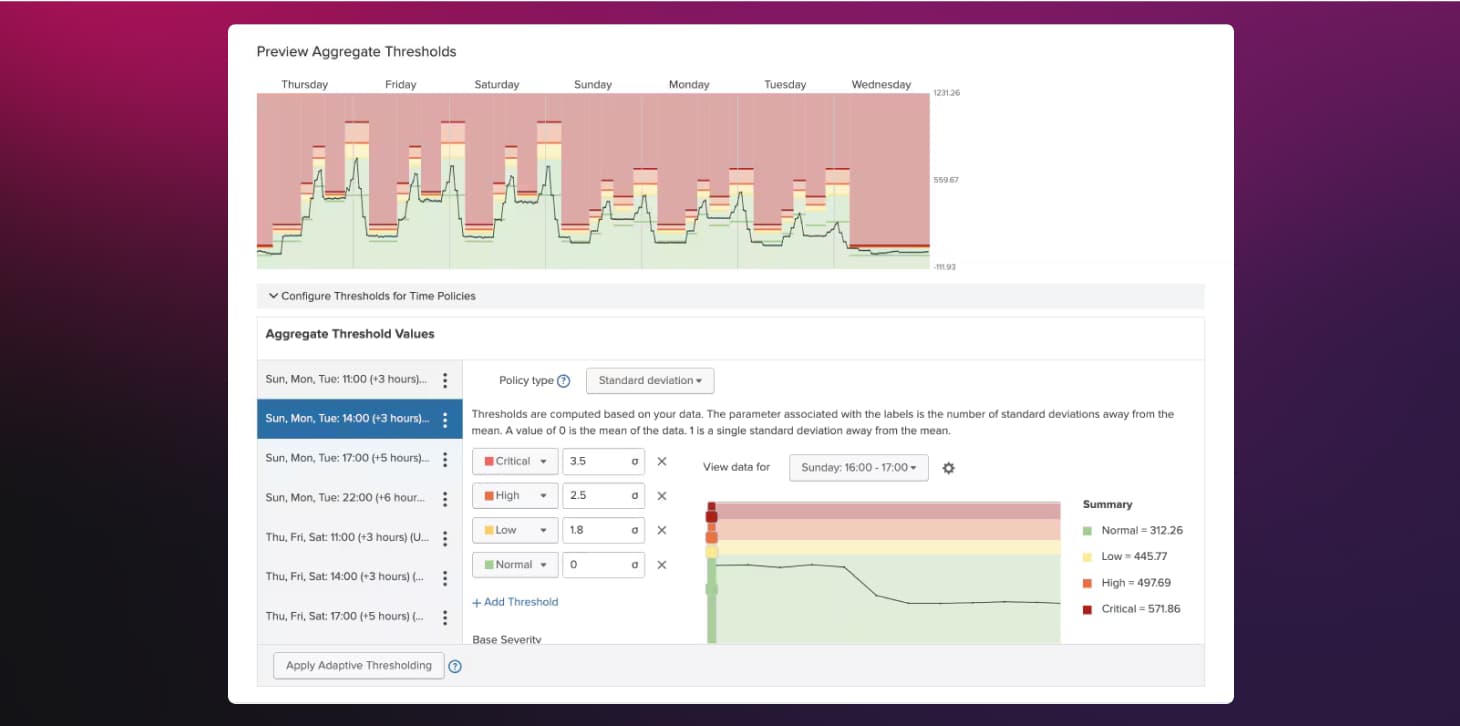Select the Thu, Fri, Sat: 11:00 policy

coord(345,537)
